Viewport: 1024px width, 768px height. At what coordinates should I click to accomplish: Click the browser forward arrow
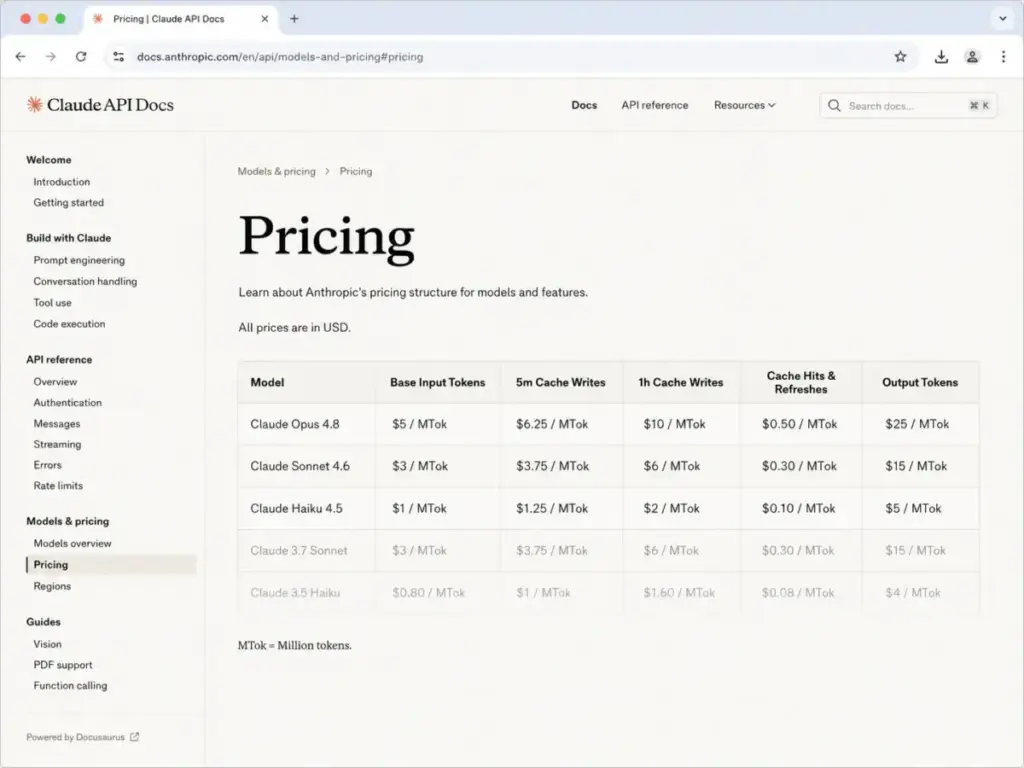[x=51, y=57]
